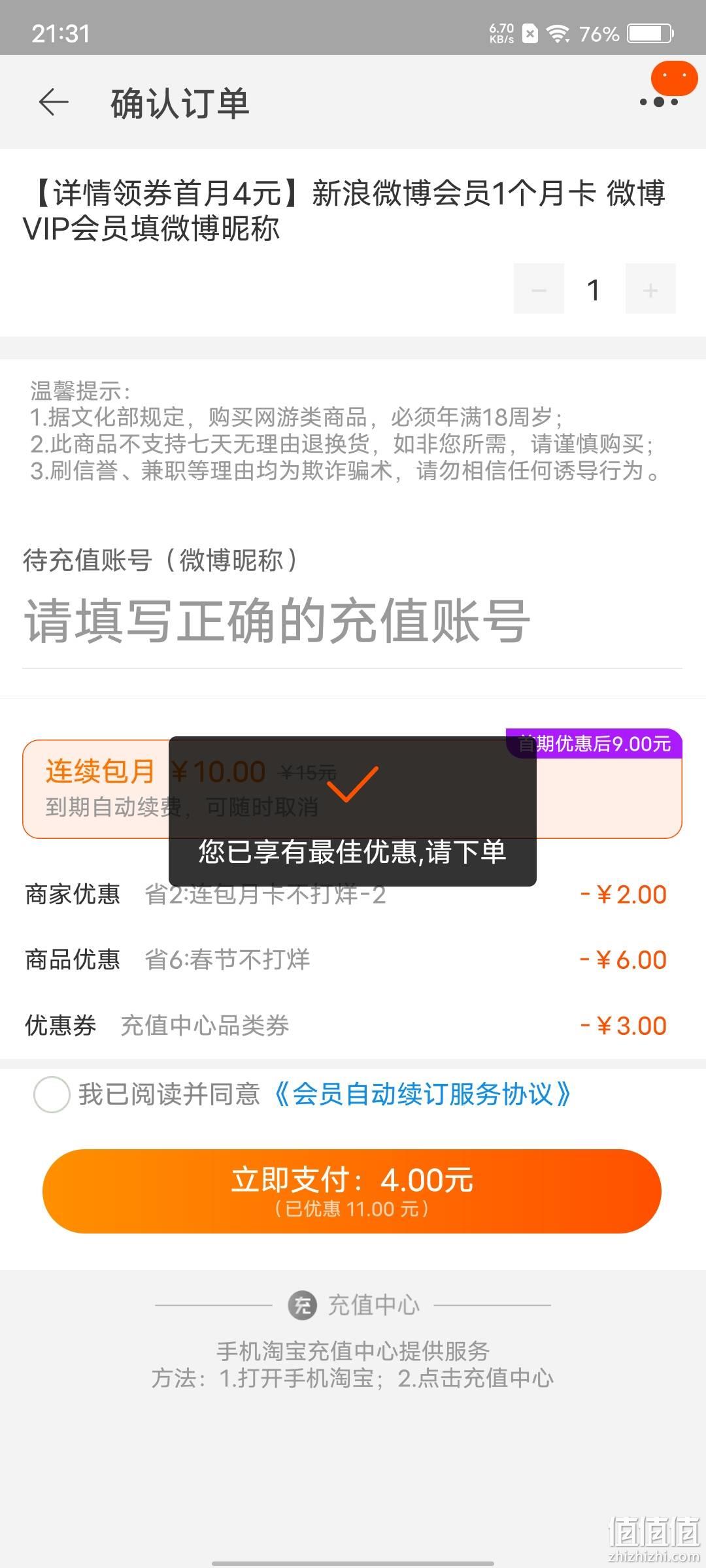Screen dimensions: 706x1568
Task: Tap the 首期优惠后9.00元 purple tag
Action: [x=594, y=743]
